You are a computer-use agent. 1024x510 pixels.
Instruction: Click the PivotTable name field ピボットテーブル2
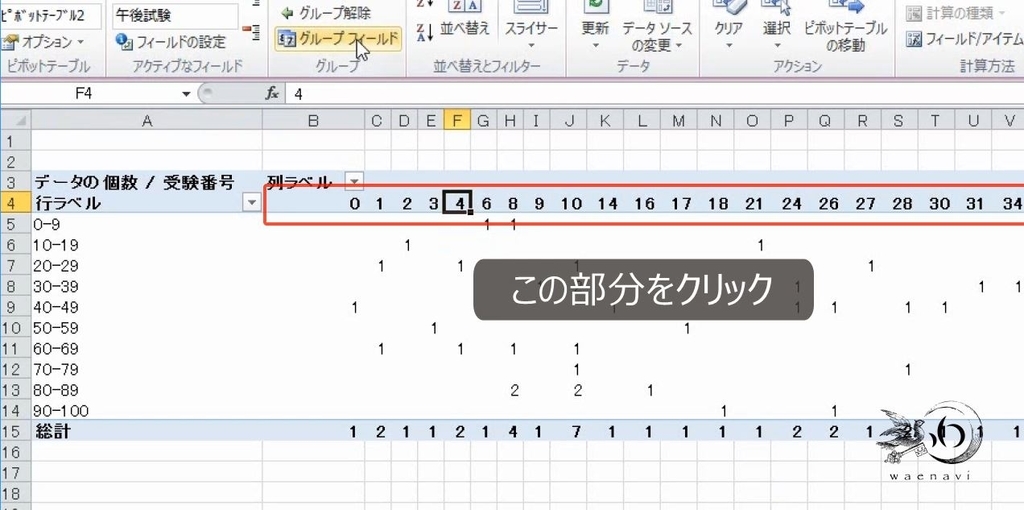tap(50, 16)
